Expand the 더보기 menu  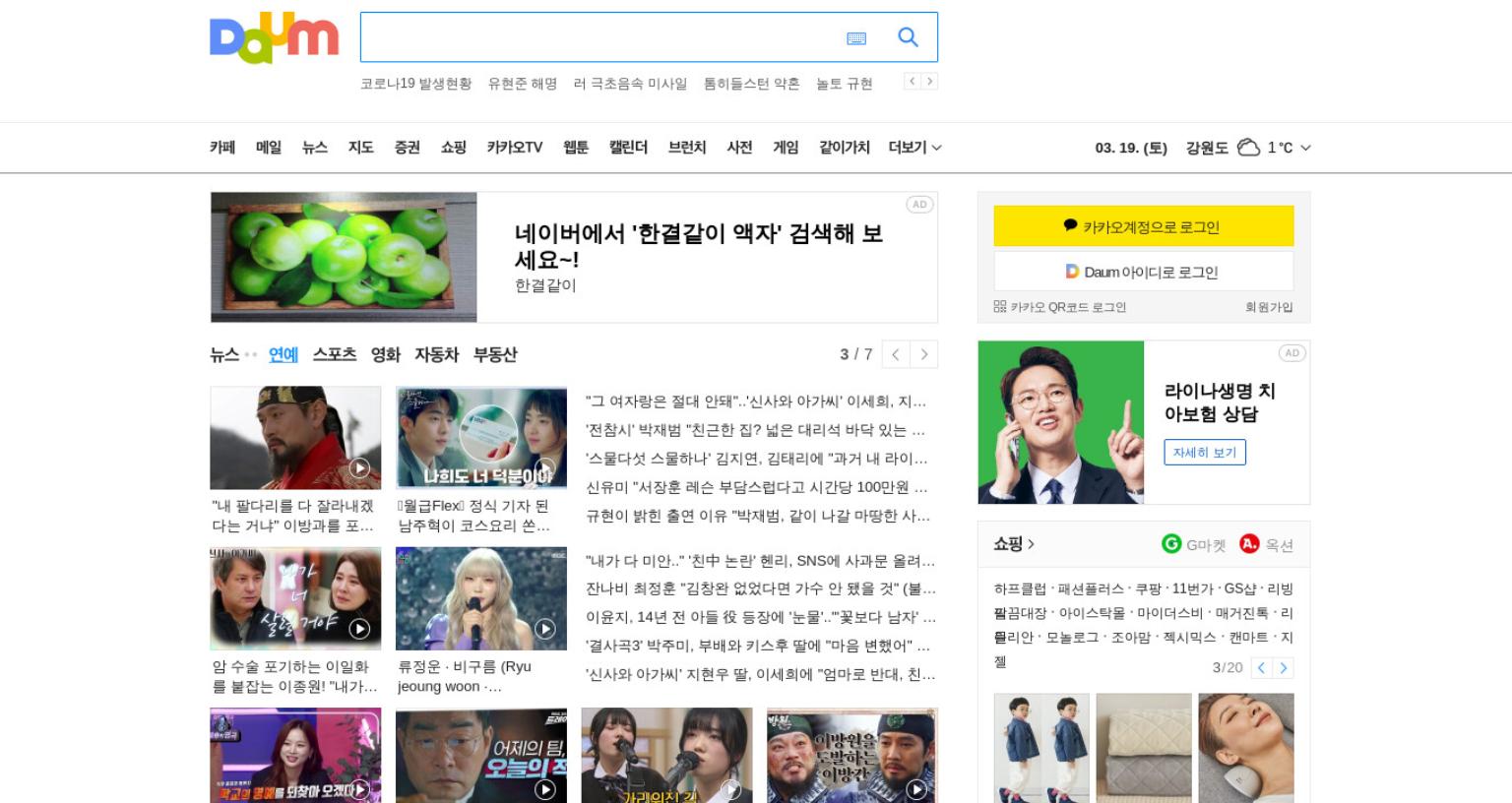[x=914, y=148]
